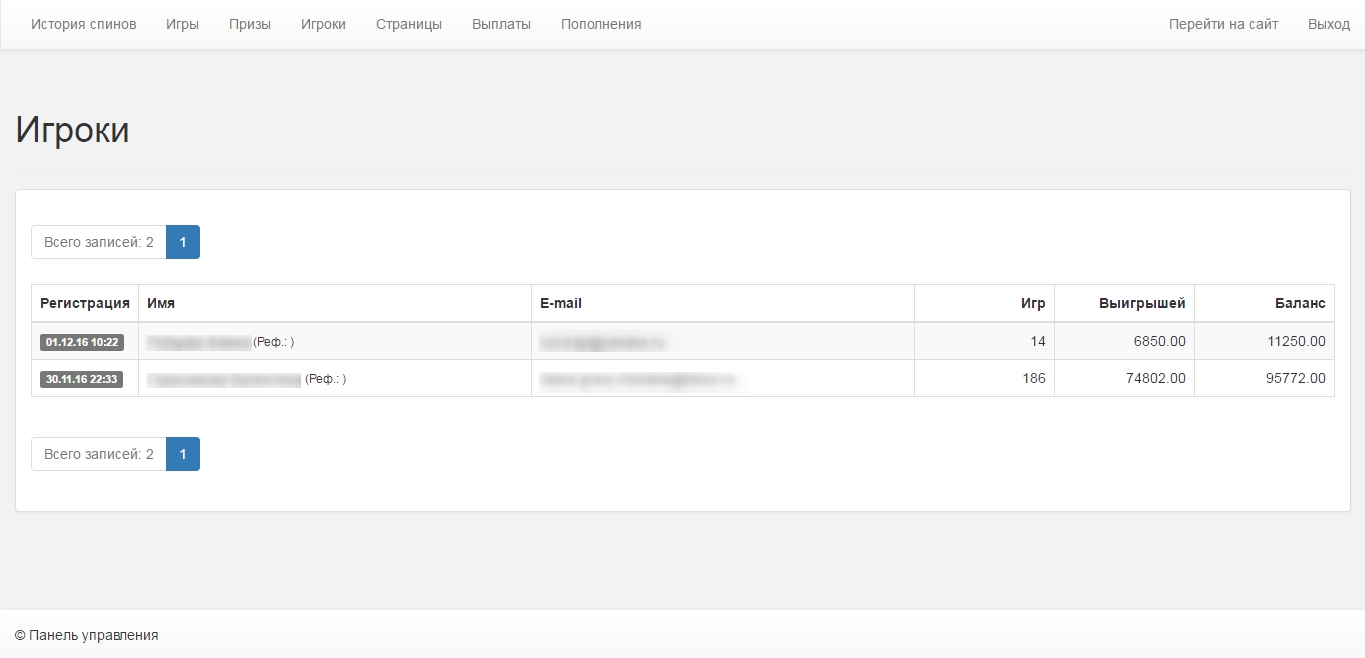Click the Выигрышей column header

[1141, 303]
